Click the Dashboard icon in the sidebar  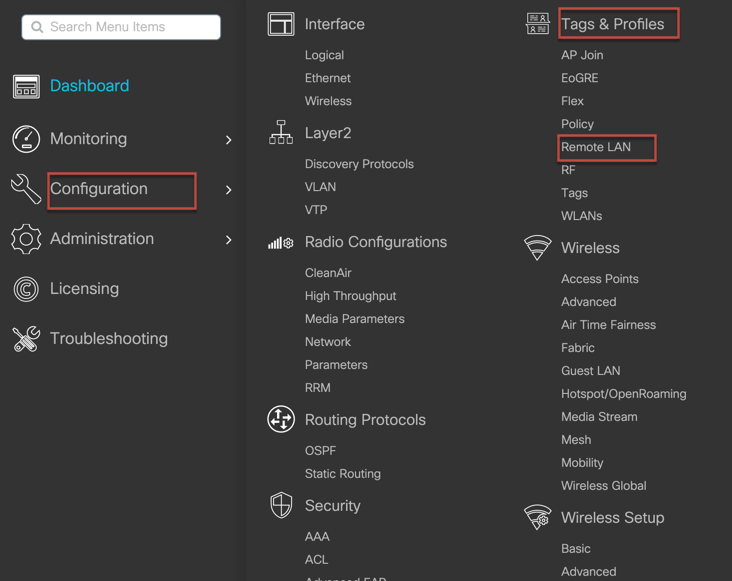pos(26,86)
